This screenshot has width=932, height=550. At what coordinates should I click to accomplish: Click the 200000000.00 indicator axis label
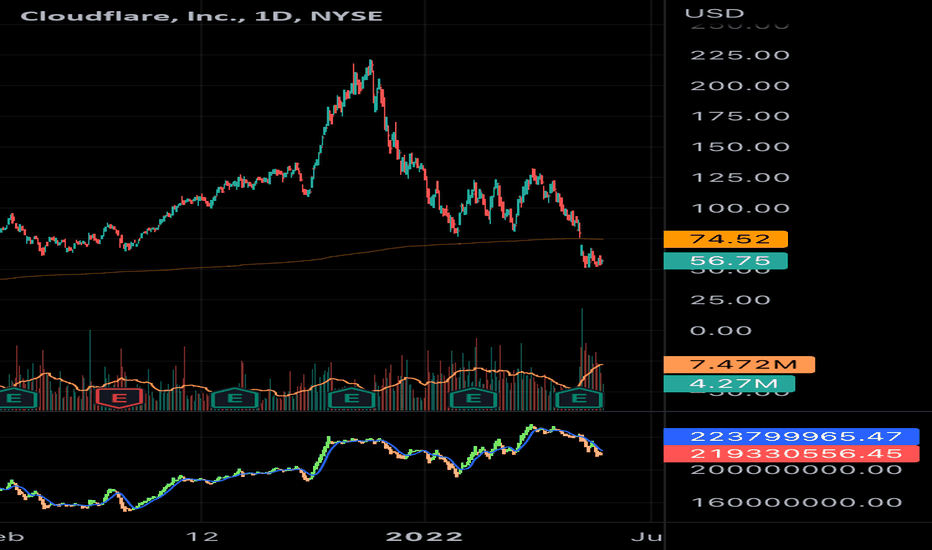tap(796, 470)
